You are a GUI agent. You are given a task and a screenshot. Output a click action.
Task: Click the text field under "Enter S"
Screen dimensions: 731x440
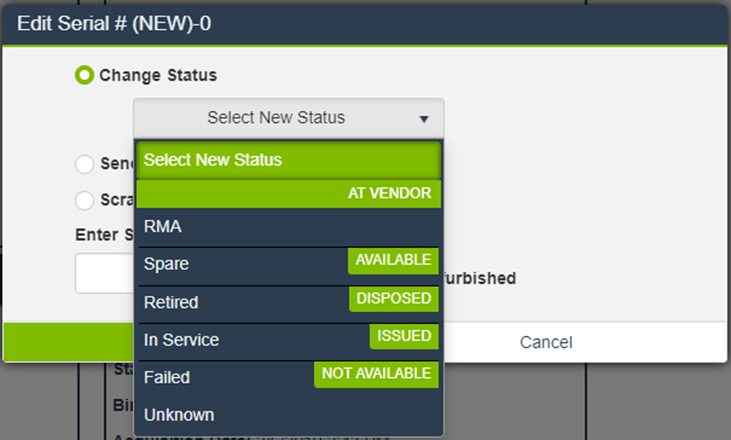(104, 273)
